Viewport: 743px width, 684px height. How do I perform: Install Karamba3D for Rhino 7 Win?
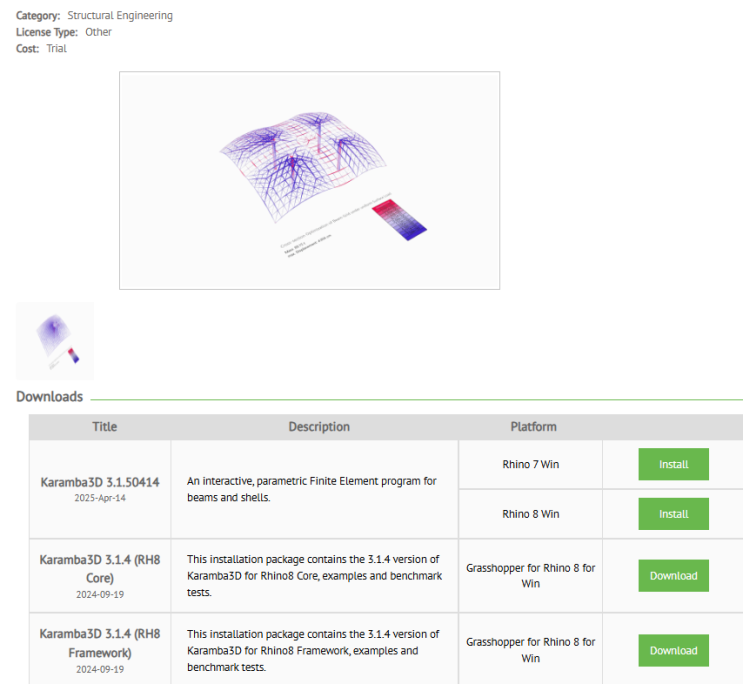click(673, 464)
